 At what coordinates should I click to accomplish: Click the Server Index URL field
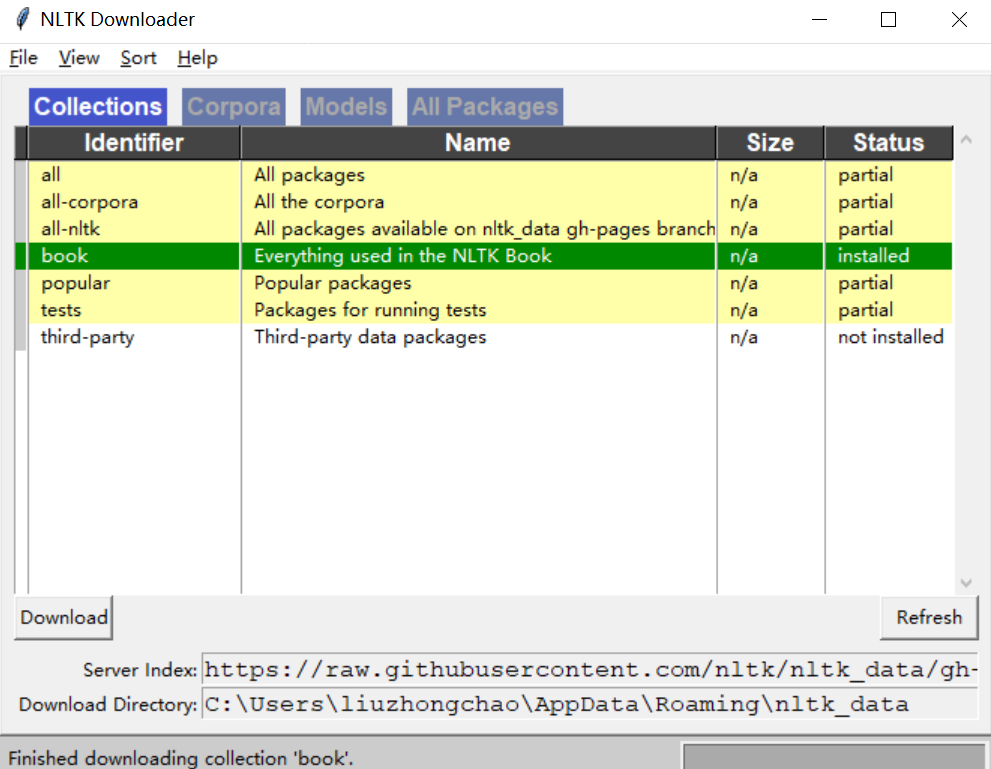point(590,670)
